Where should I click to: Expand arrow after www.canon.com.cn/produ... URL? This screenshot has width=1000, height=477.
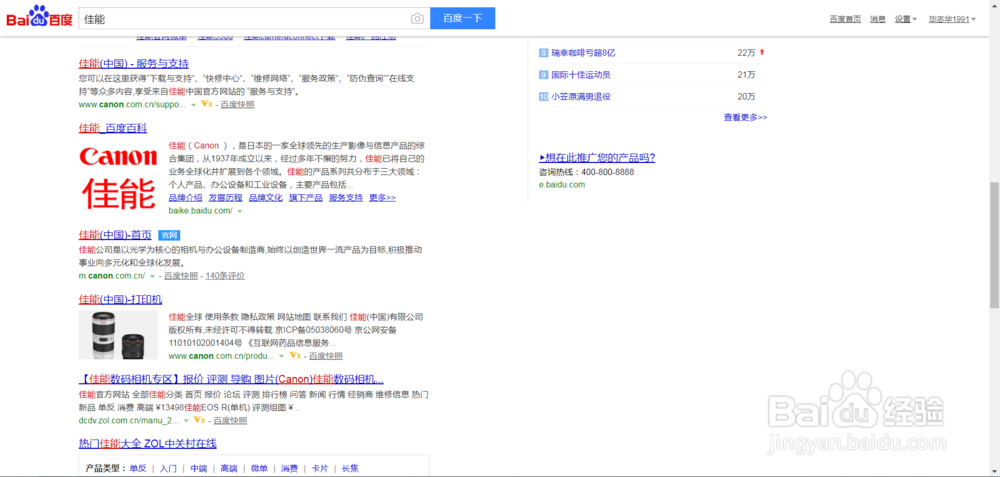pyautogui.click(x=282, y=356)
